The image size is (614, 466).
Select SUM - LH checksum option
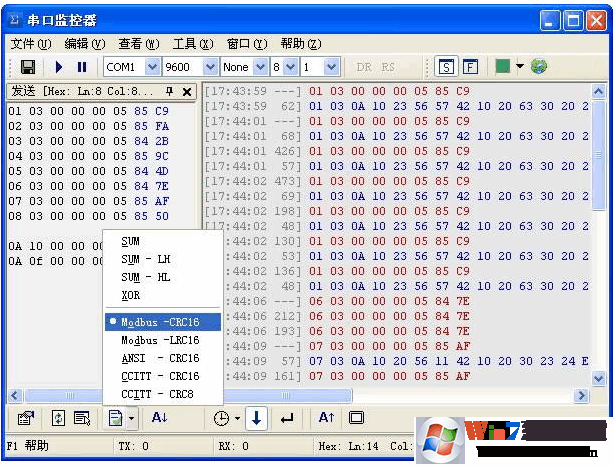click(x=163, y=259)
